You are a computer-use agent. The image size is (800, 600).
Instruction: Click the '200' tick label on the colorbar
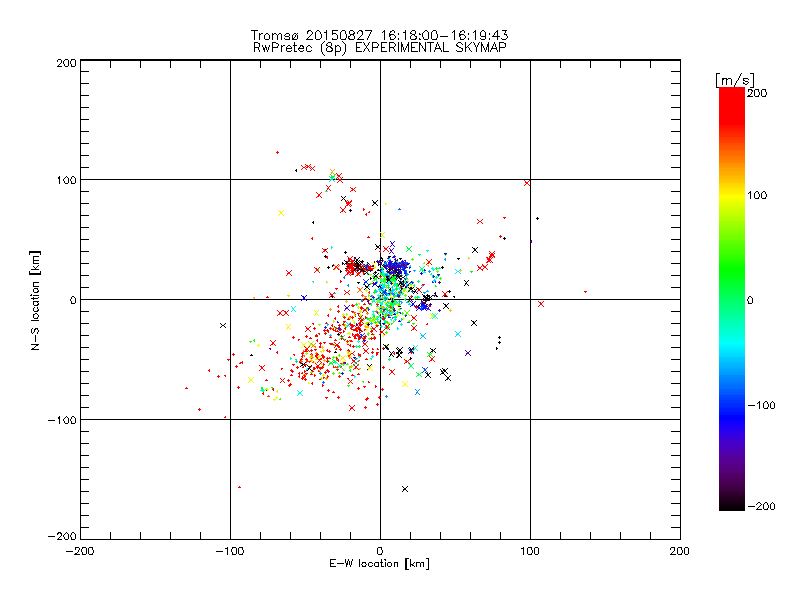757,93
